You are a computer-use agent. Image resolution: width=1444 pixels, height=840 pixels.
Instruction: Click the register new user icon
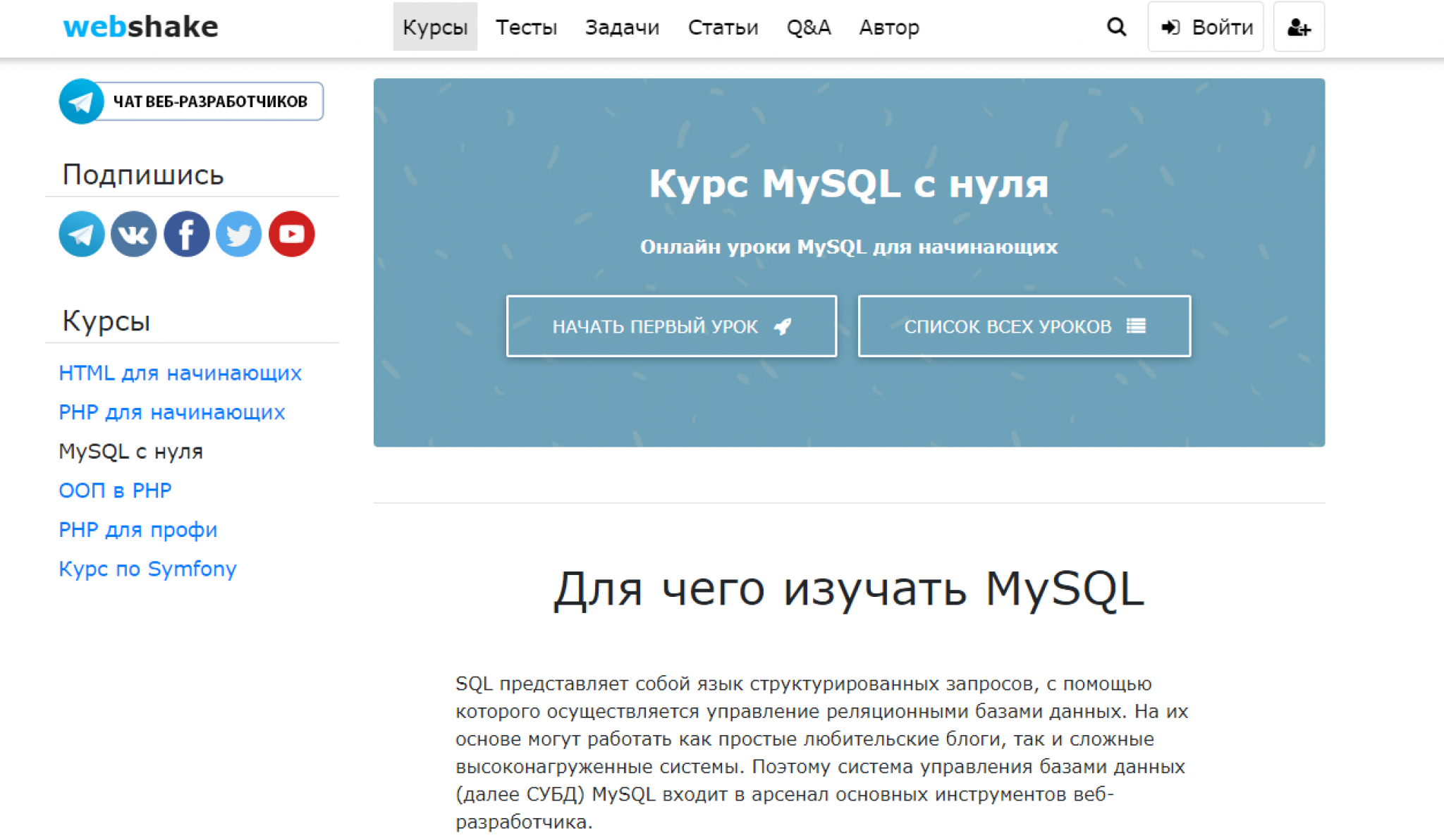[x=1298, y=27]
